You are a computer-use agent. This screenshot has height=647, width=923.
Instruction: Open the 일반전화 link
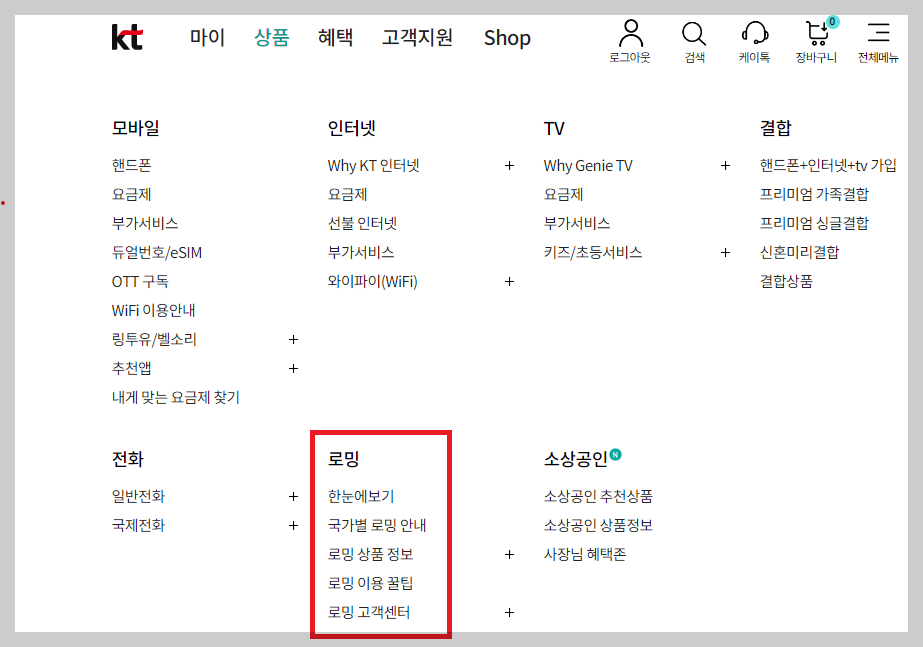pos(138,496)
